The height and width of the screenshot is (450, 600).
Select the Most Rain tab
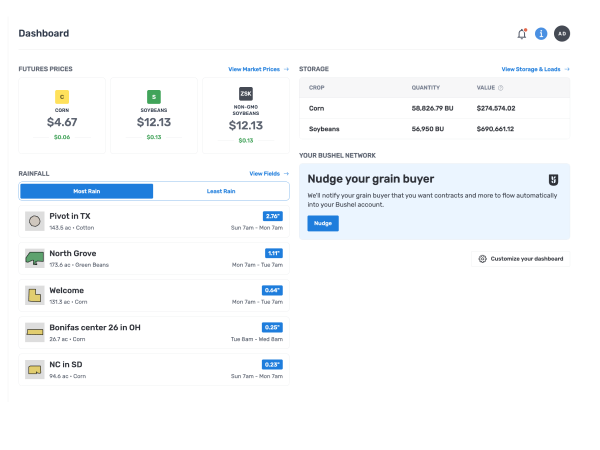86,191
